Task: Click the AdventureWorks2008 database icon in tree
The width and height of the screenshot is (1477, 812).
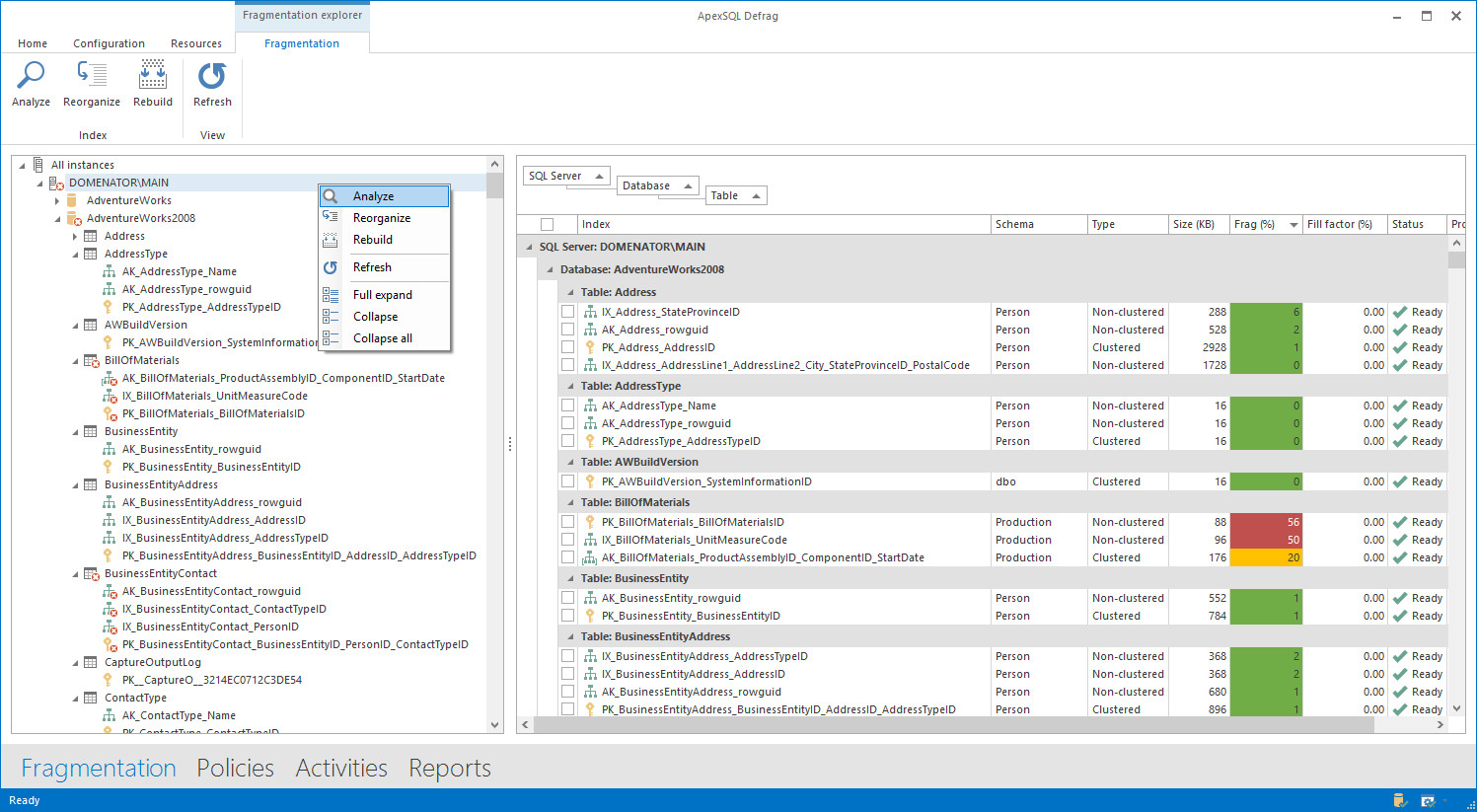Action: 74,218
